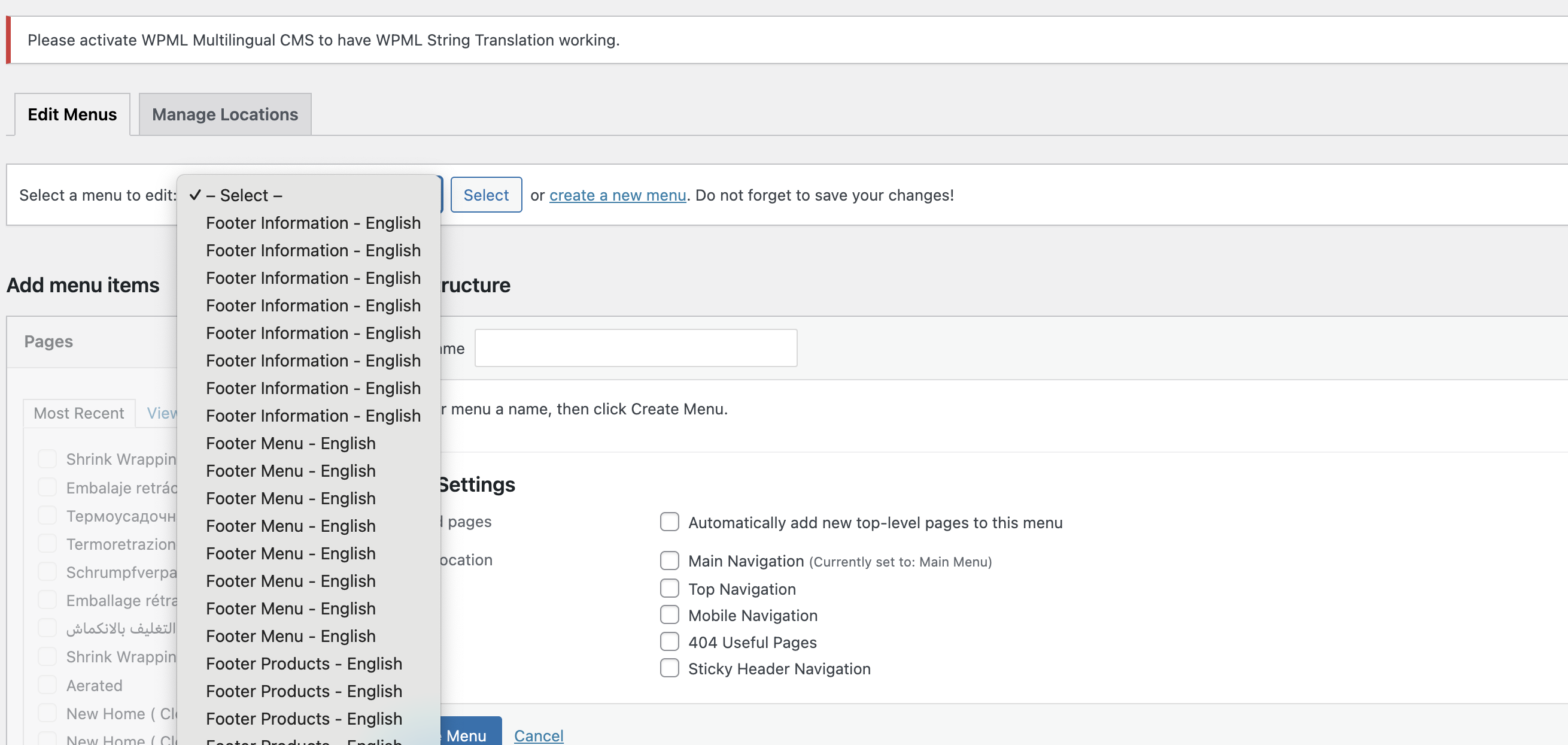The width and height of the screenshot is (1568, 745).
Task: Pick first Footer Products - English option
Action: point(304,664)
